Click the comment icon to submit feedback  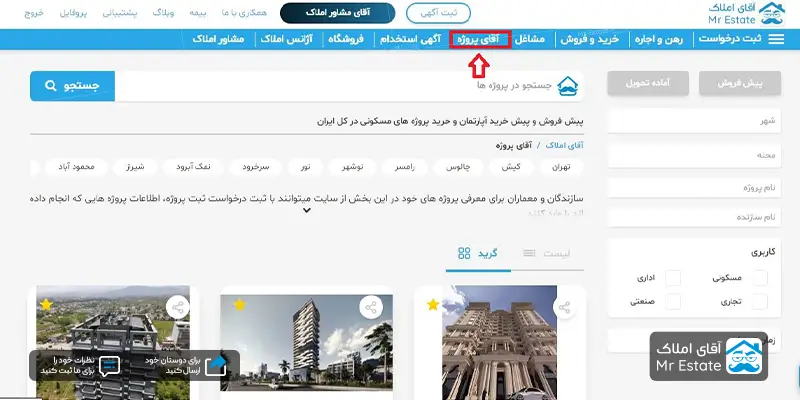(110, 366)
